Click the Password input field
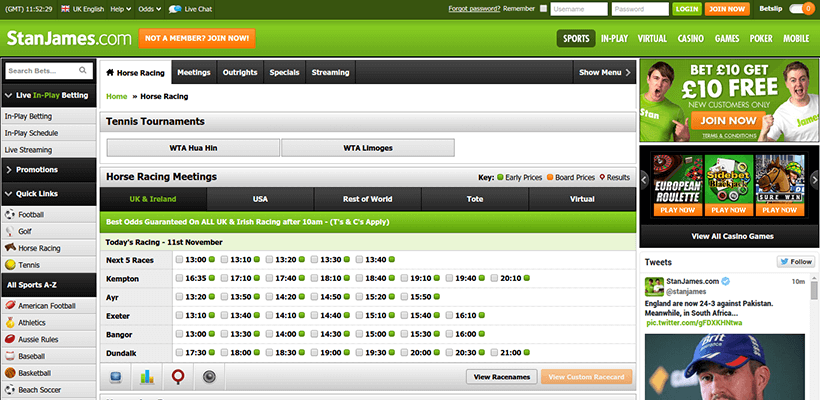This screenshot has width=820, height=400. 640,9
